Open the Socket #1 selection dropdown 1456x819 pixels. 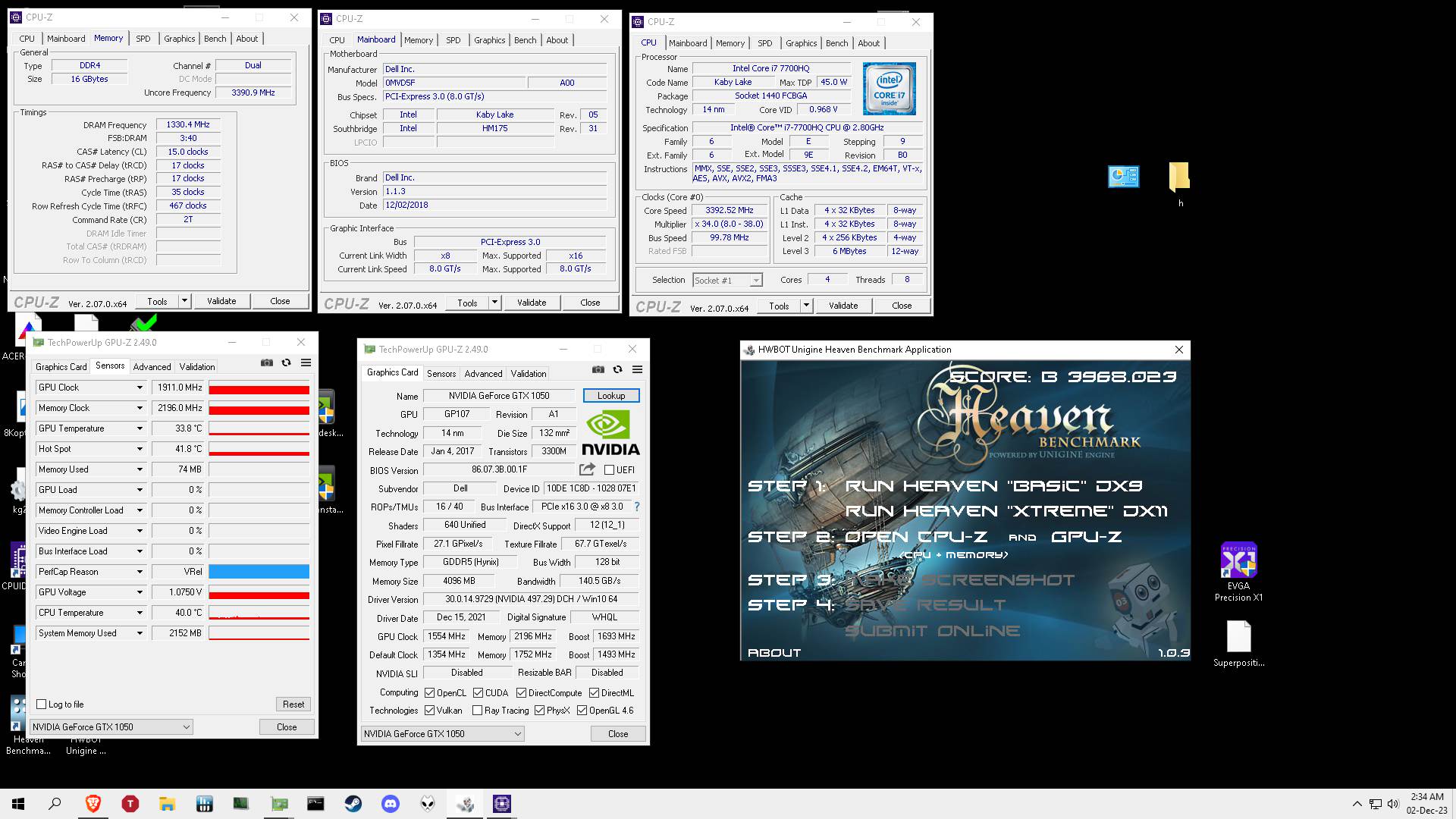click(727, 280)
